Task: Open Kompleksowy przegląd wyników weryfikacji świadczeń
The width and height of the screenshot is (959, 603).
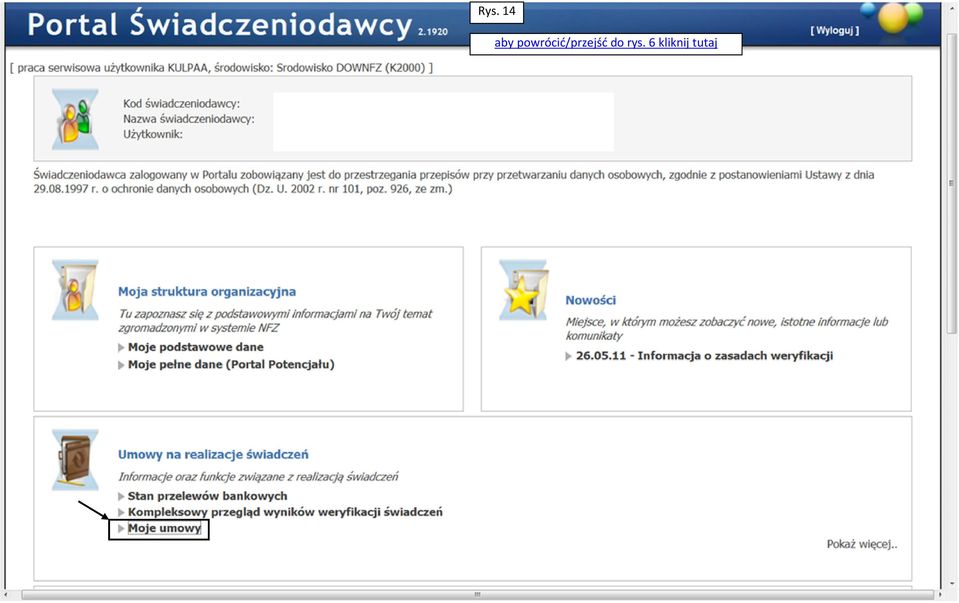Action: coord(285,512)
